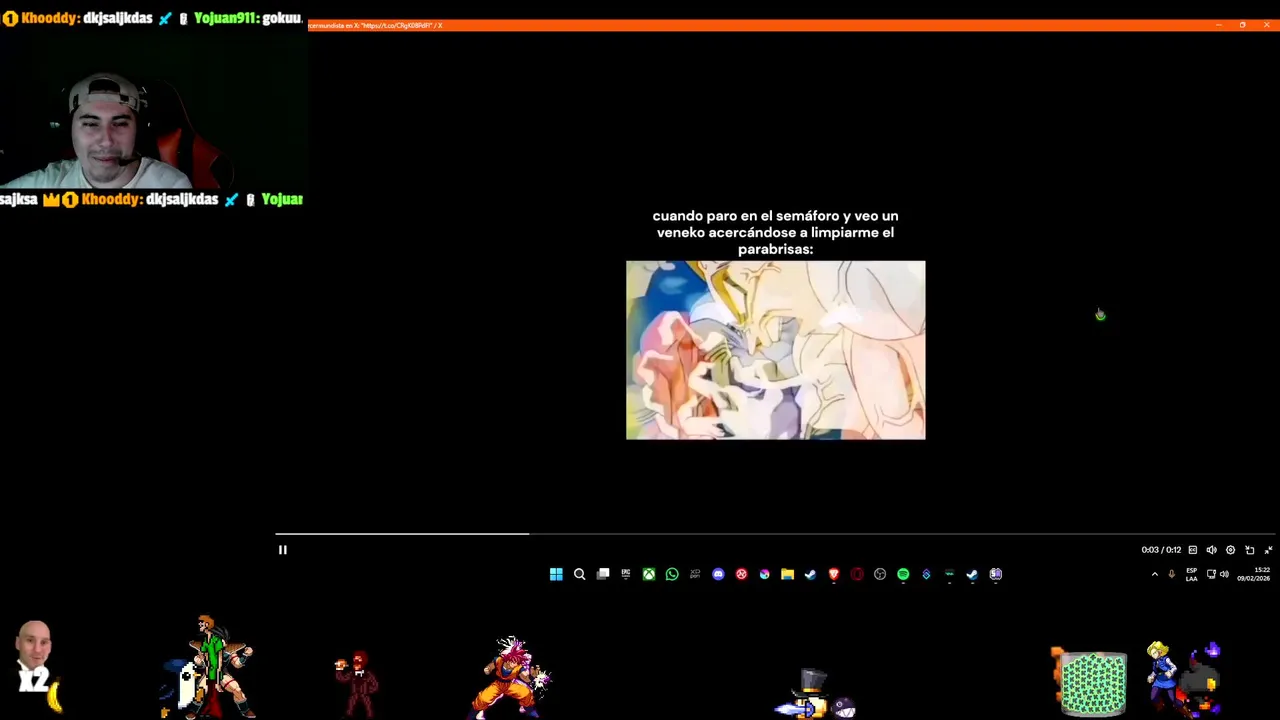This screenshot has height=720, width=1280.
Task: Open the ESP LAA language selector
Action: point(1192,574)
